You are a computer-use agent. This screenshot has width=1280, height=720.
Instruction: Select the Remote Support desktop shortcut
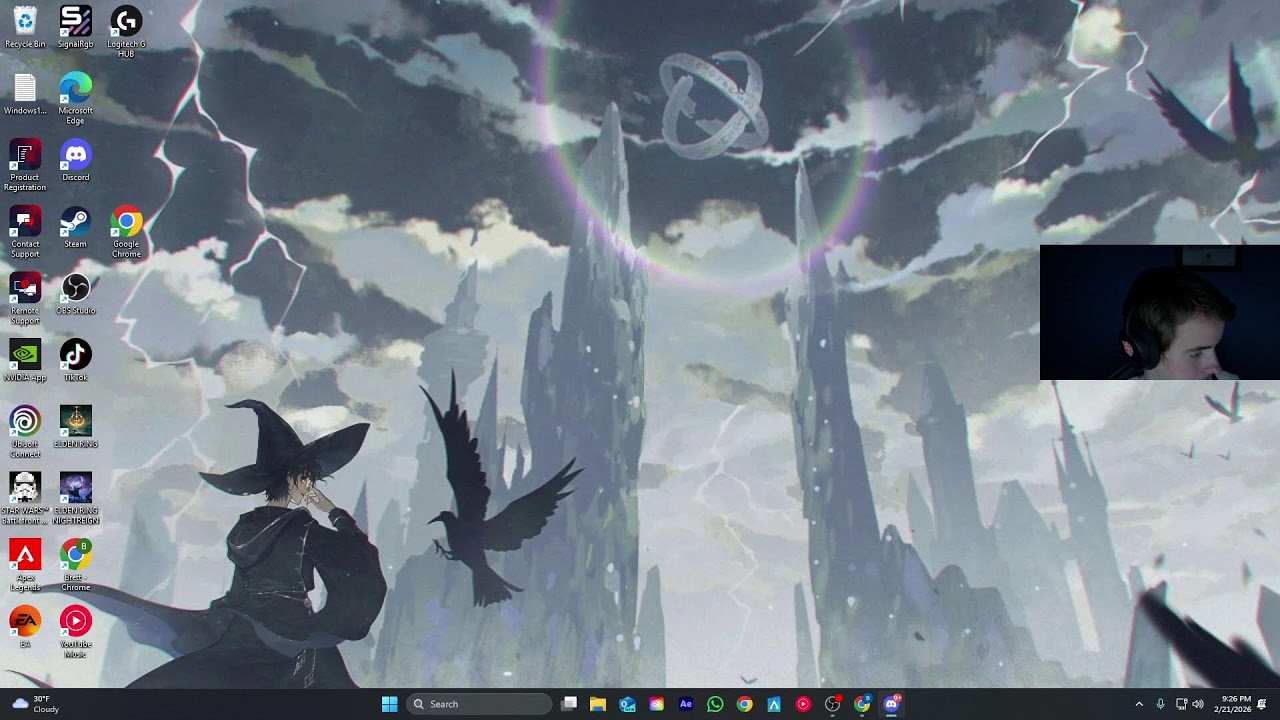[25, 299]
